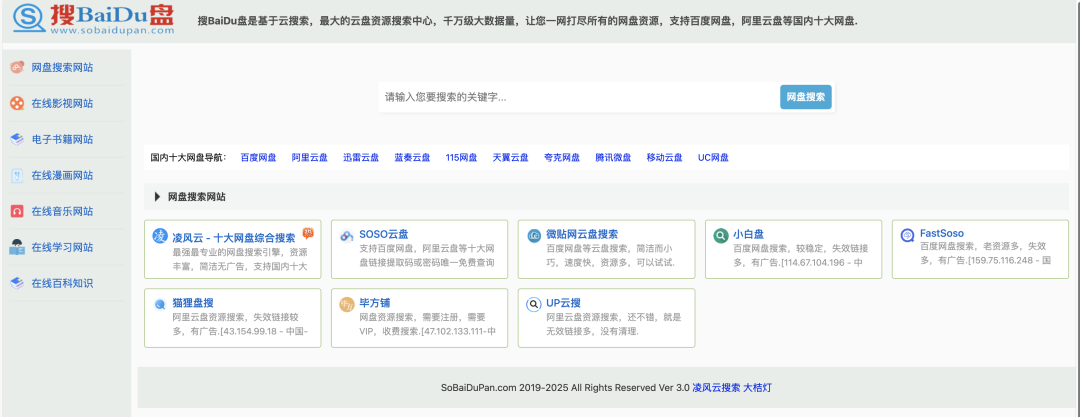Open the FastSoso title link
Viewport: 1080px width, 417px height.
click(x=942, y=233)
